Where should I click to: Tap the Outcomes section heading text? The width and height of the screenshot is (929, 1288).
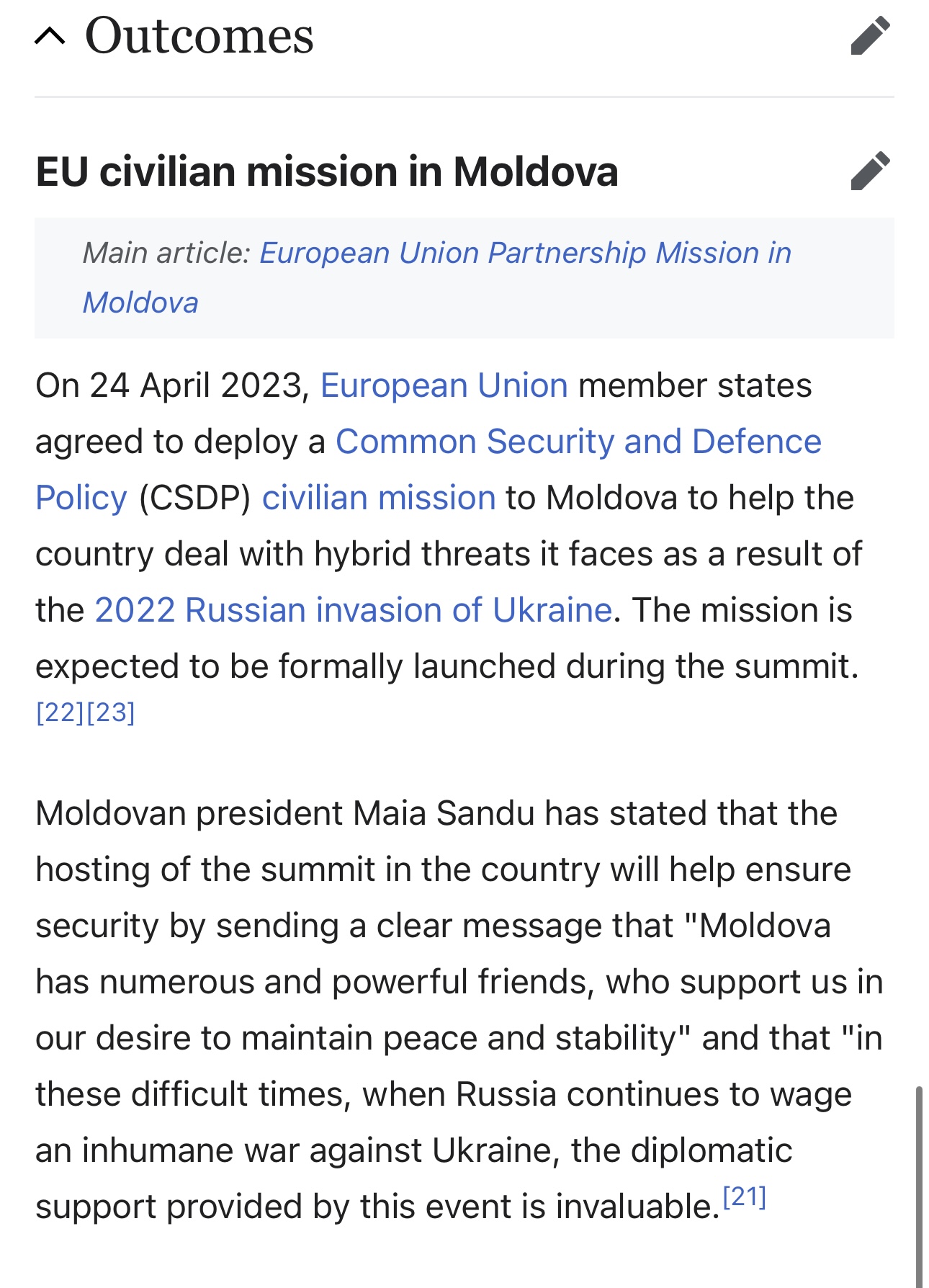pyautogui.click(x=199, y=36)
